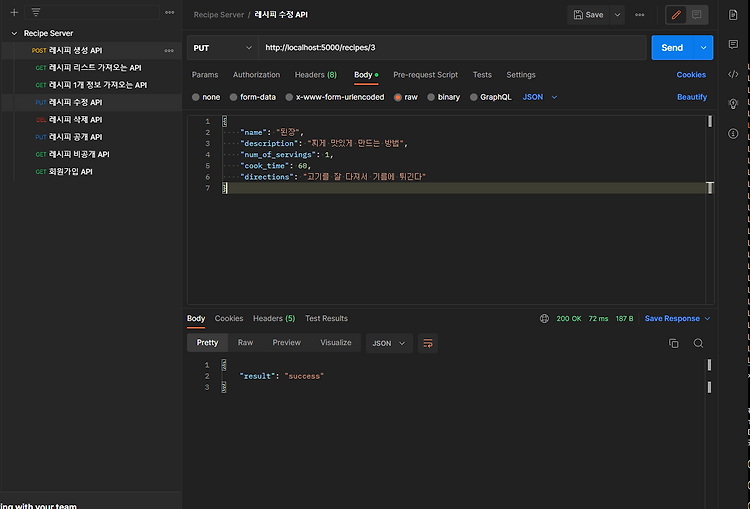Toggle the line wrap icon in the response
Screen dimensions: 750x509
pyautogui.click(x=428, y=343)
